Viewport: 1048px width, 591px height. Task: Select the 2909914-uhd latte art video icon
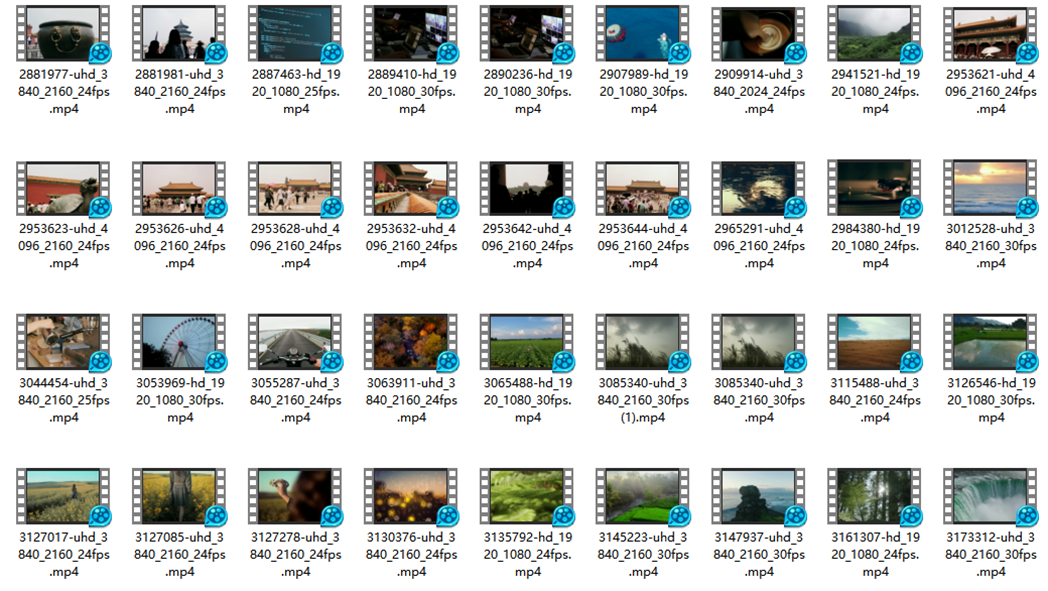(x=759, y=33)
